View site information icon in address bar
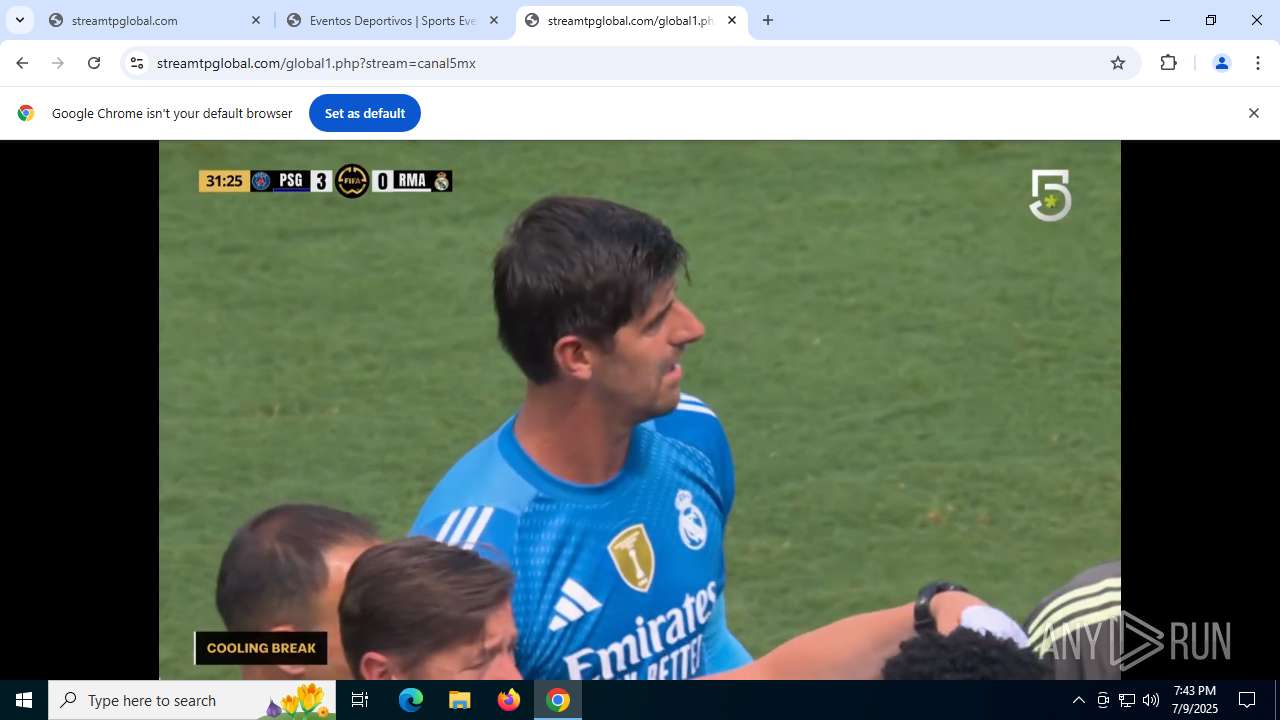Screen dimensions: 1280x720 coord(137,63)
